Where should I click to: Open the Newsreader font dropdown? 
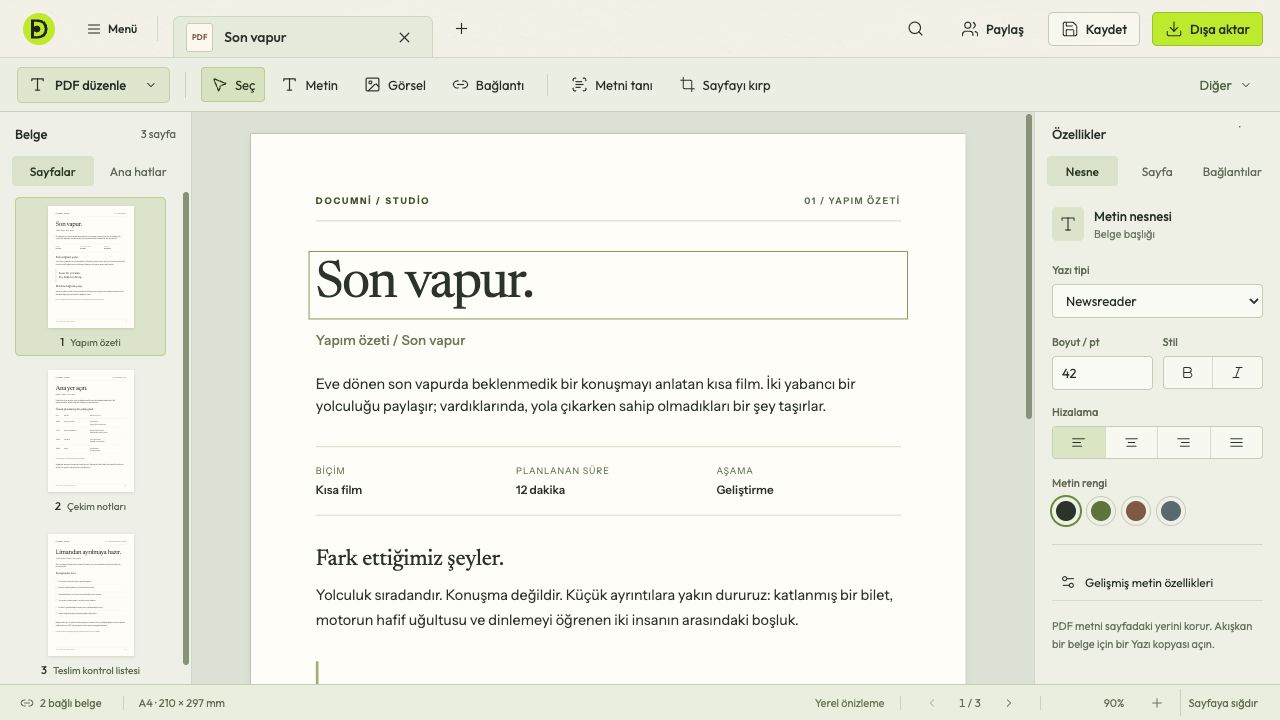point(1157,301)
